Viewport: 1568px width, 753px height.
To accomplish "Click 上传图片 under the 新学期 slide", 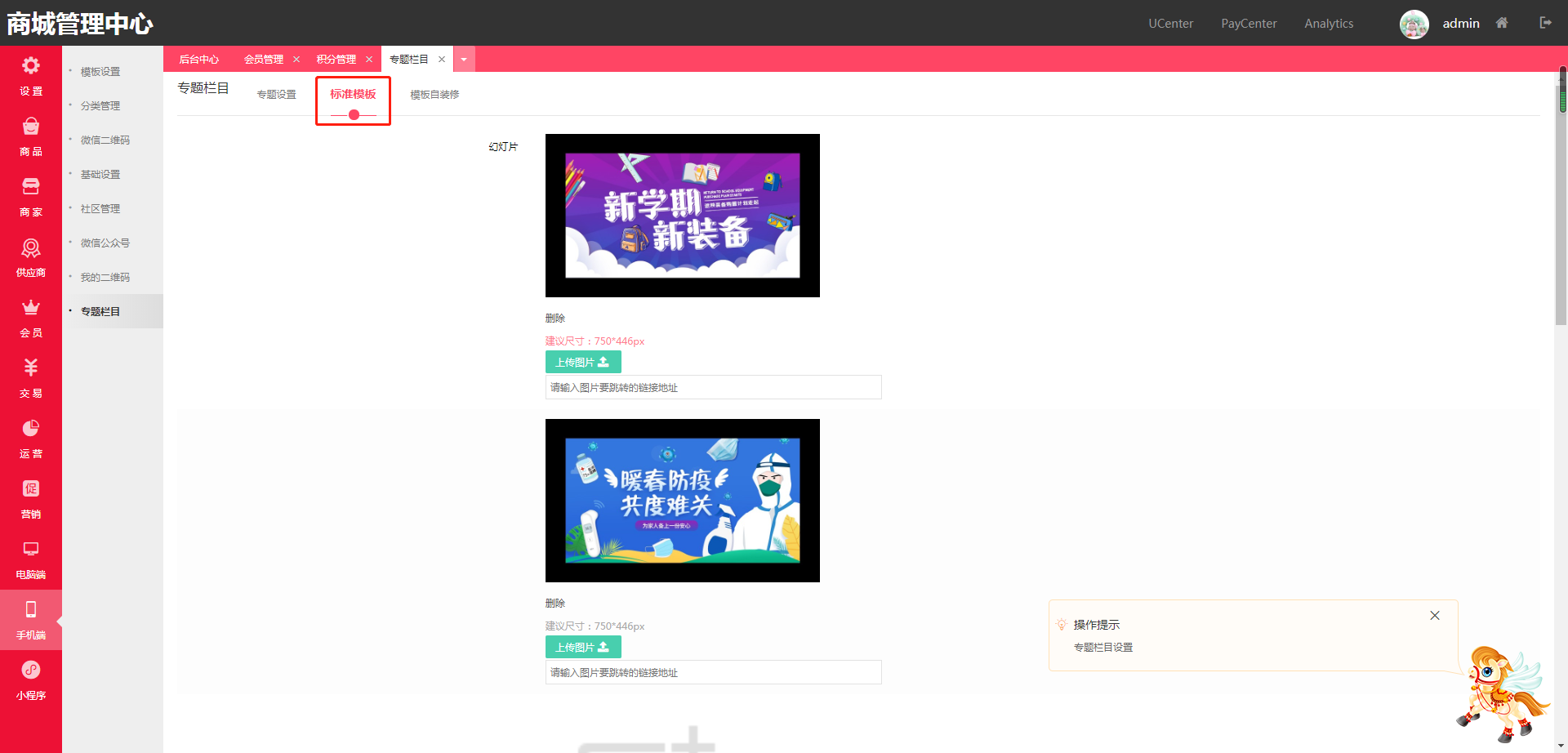I will pos(583,362).
